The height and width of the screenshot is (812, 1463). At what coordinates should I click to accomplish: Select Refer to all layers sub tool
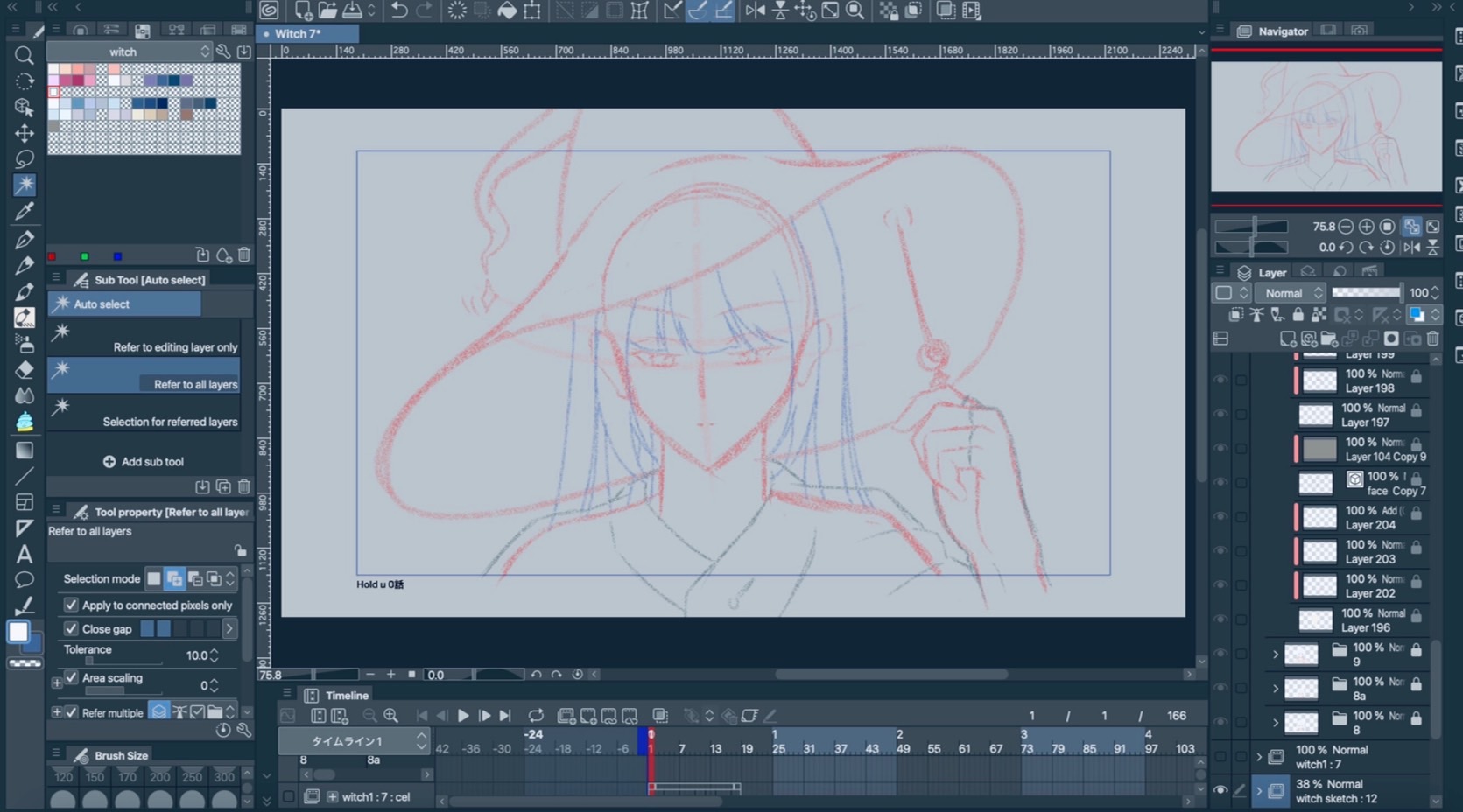pyautogui.click(x=144, y=374)
